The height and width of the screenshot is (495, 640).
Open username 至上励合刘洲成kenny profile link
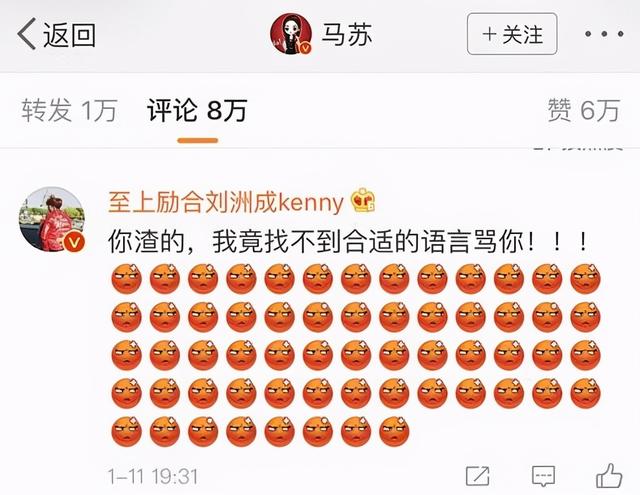[226, 202]
